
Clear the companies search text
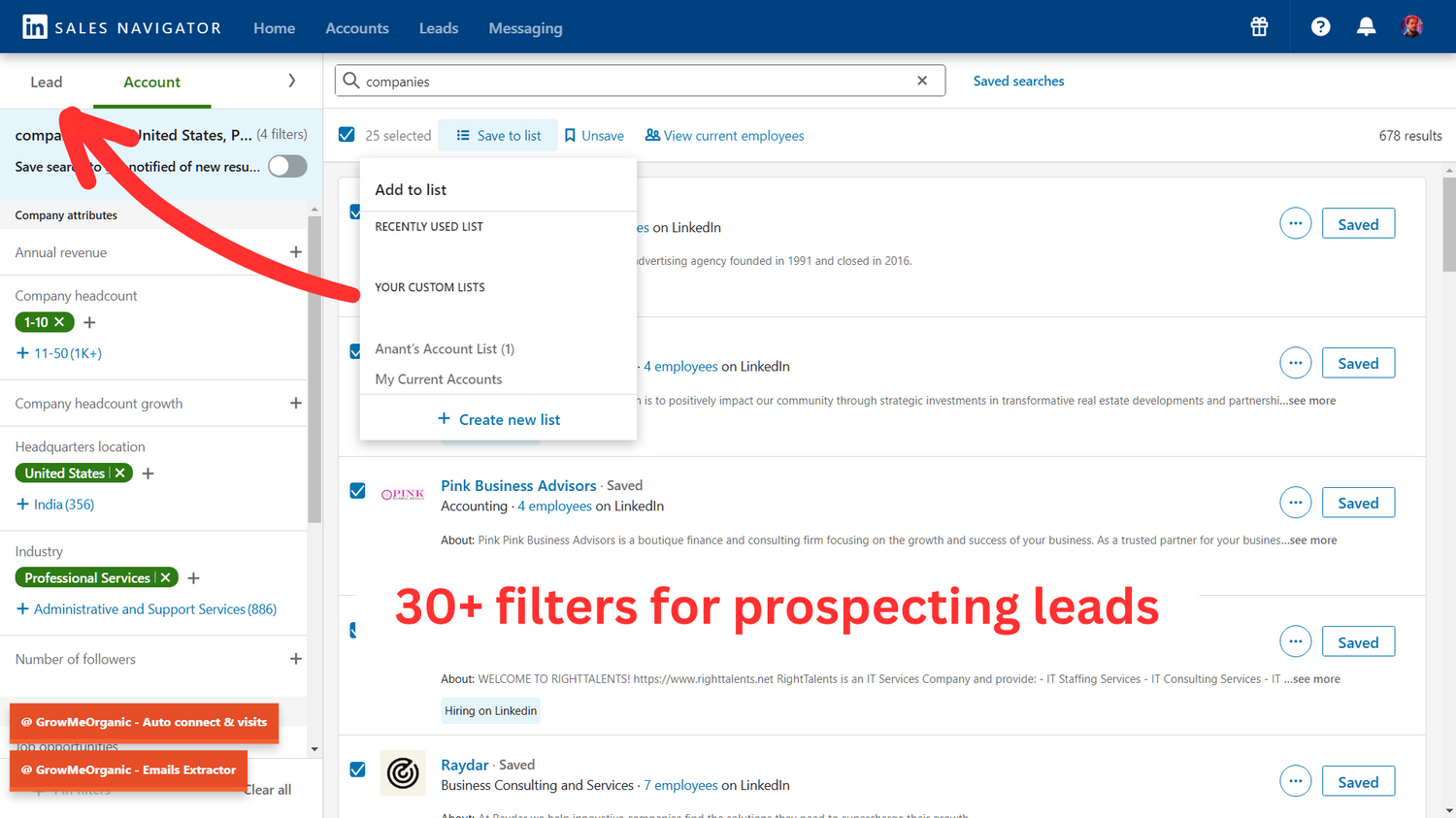click(x=922, y=81)
